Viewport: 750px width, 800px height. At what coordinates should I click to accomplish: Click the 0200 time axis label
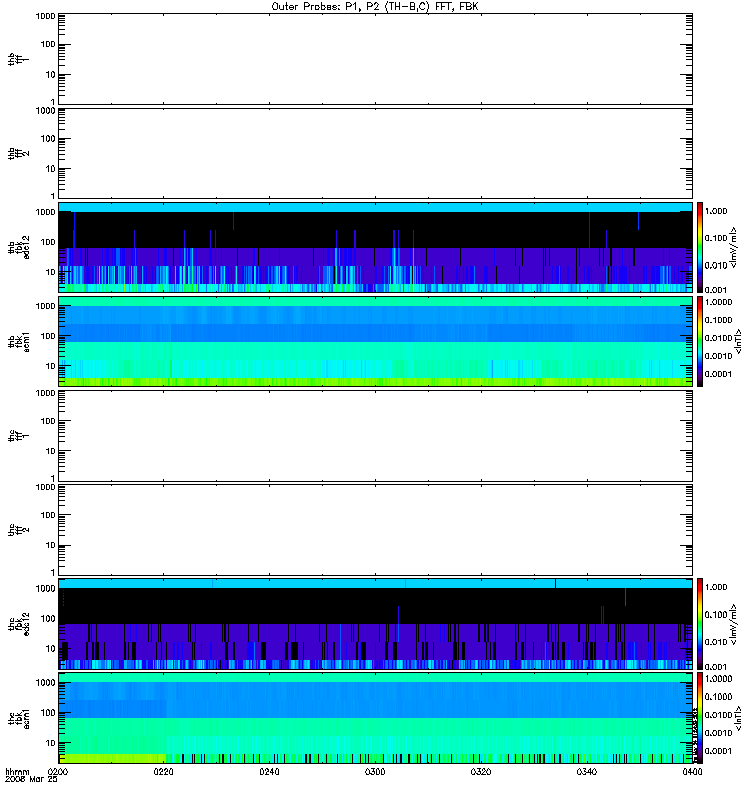58,772
